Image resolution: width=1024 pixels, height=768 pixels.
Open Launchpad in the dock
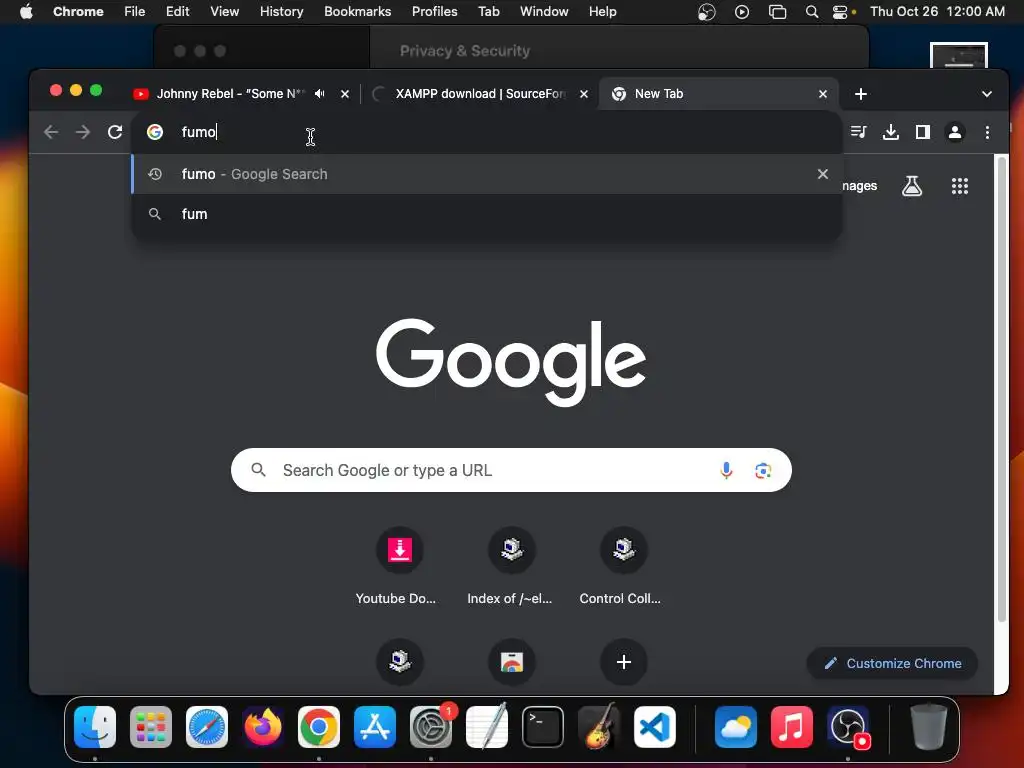point(151,727)
